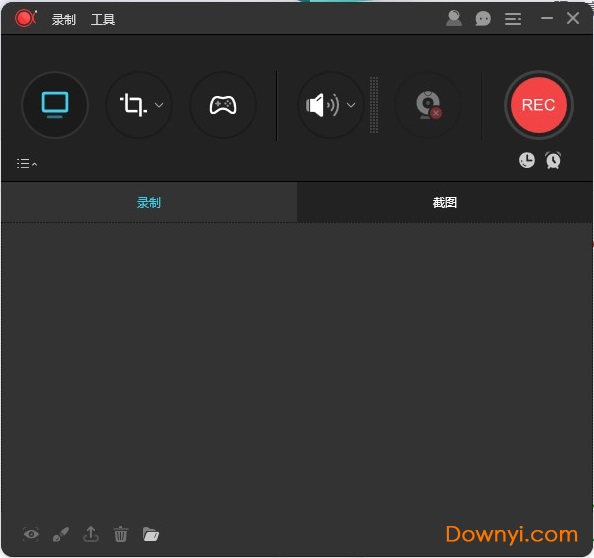The image size is (594, 558).
Task: Minimize the recorder window
Action: [x=547, y=18]
